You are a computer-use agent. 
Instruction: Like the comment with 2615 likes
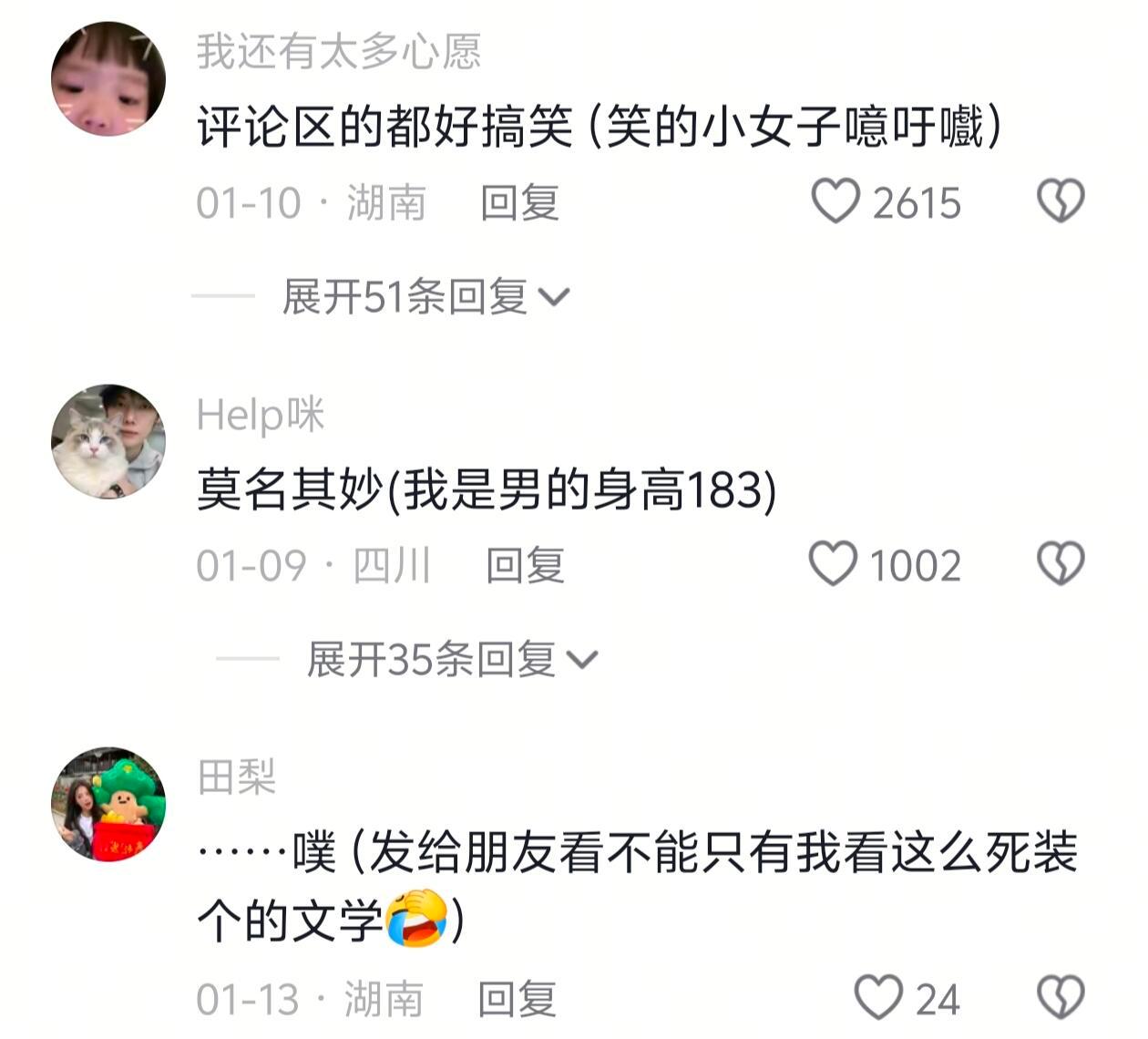click(835, 201)
